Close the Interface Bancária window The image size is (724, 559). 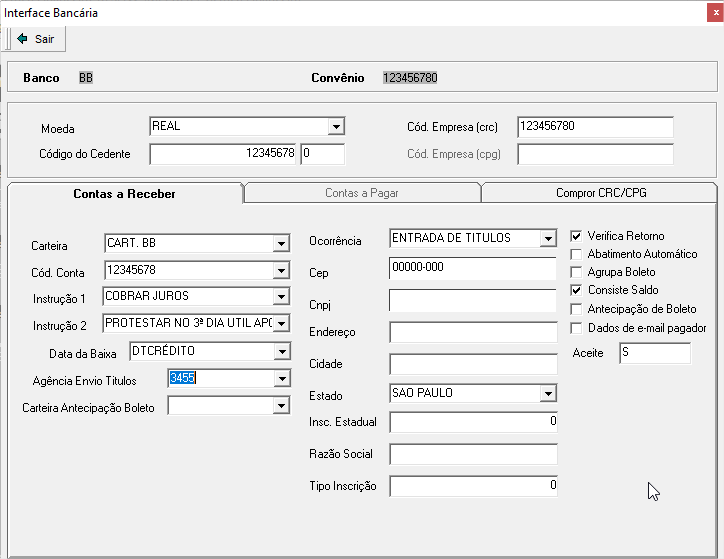pyautogui.click(x=715, y=12)
